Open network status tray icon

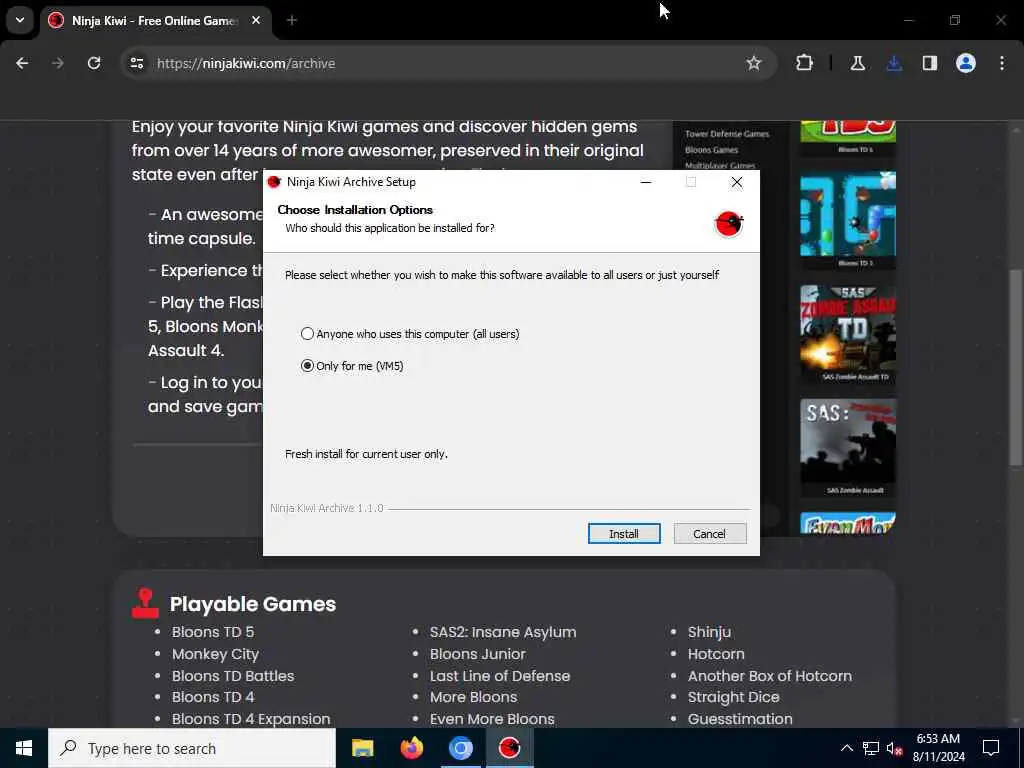tap(871, 748)
